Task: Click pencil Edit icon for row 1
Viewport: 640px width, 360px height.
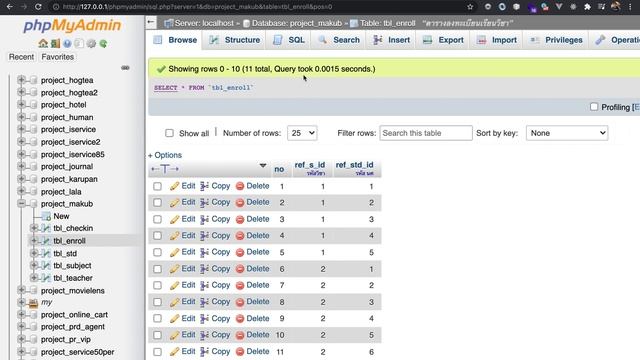Action: [x=175, y=186]
